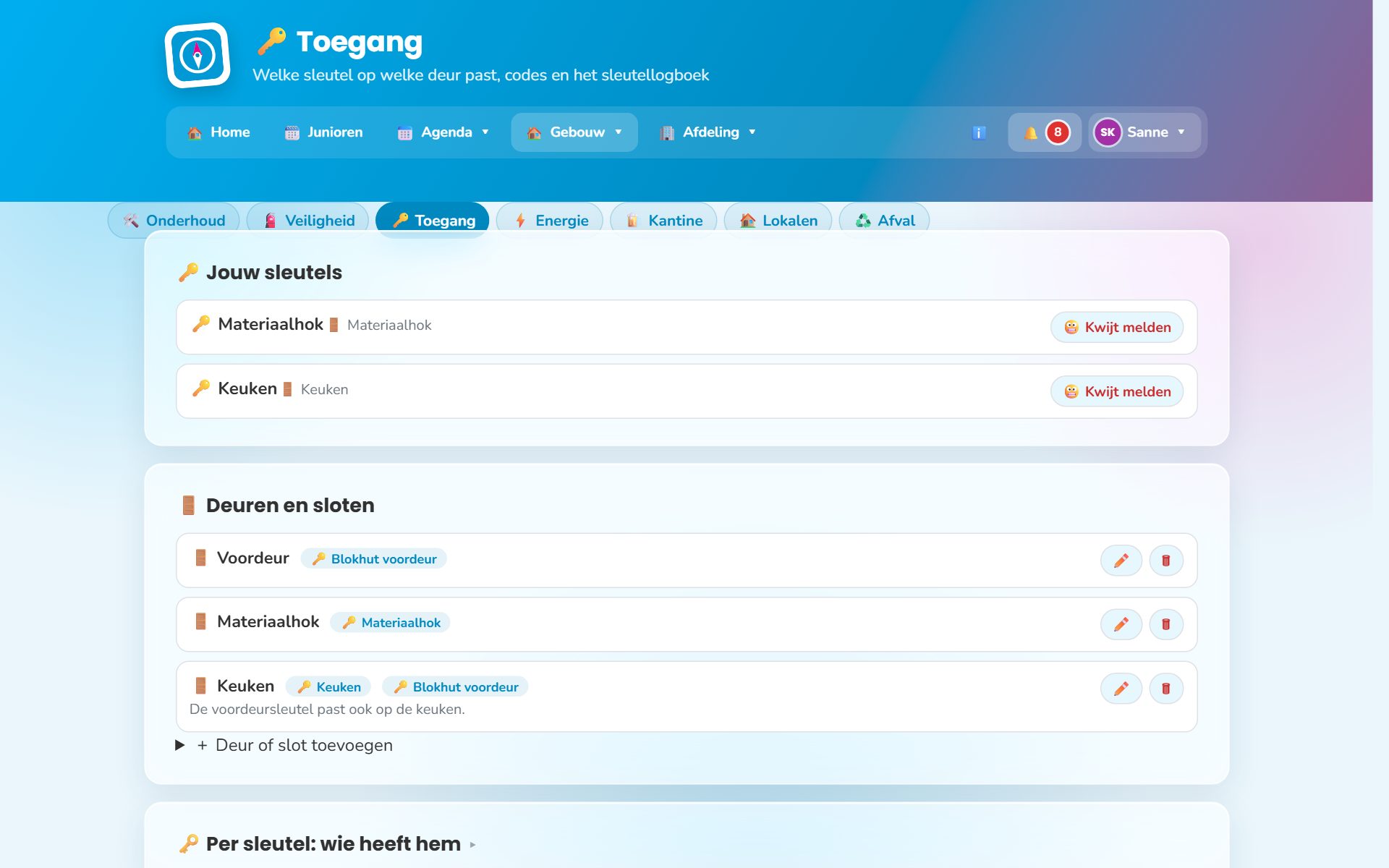Open the Sanne user menu
Image resolution: width=1389 pixels, height=868 pixels.
pyautogui.click(x=1142, y=132)
